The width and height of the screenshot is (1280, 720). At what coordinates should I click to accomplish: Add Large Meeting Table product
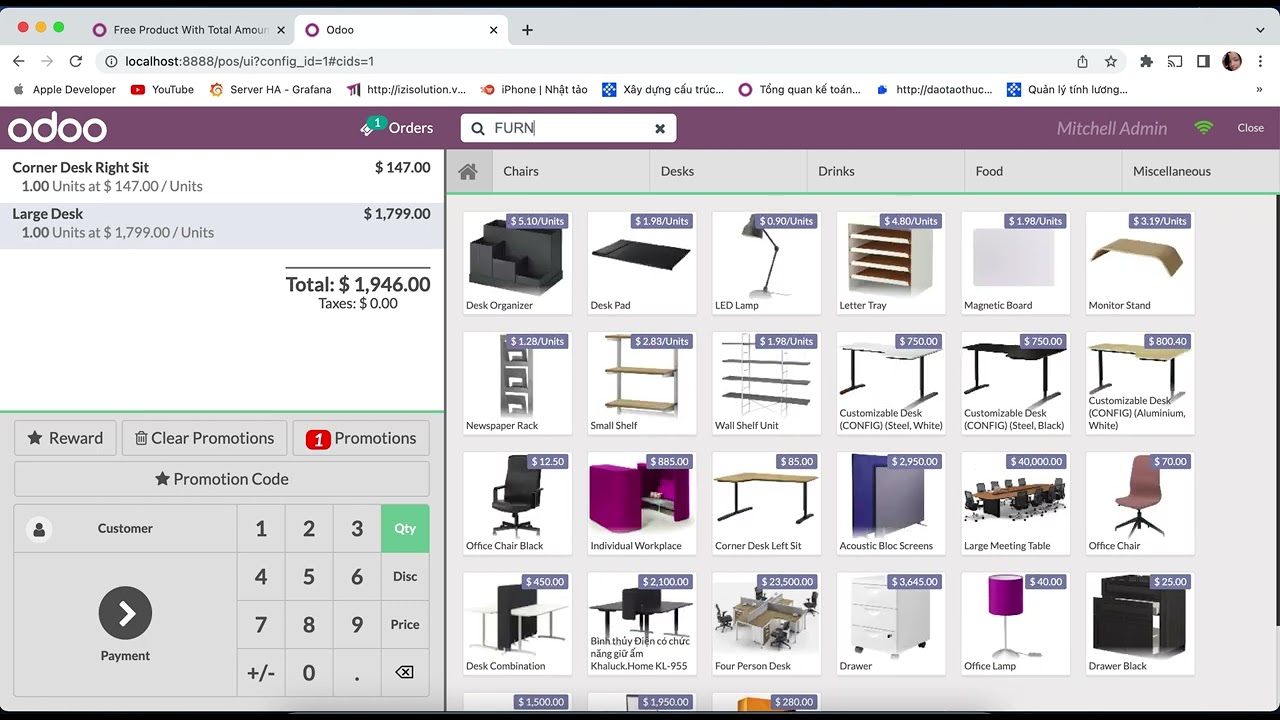[1015, 503]
